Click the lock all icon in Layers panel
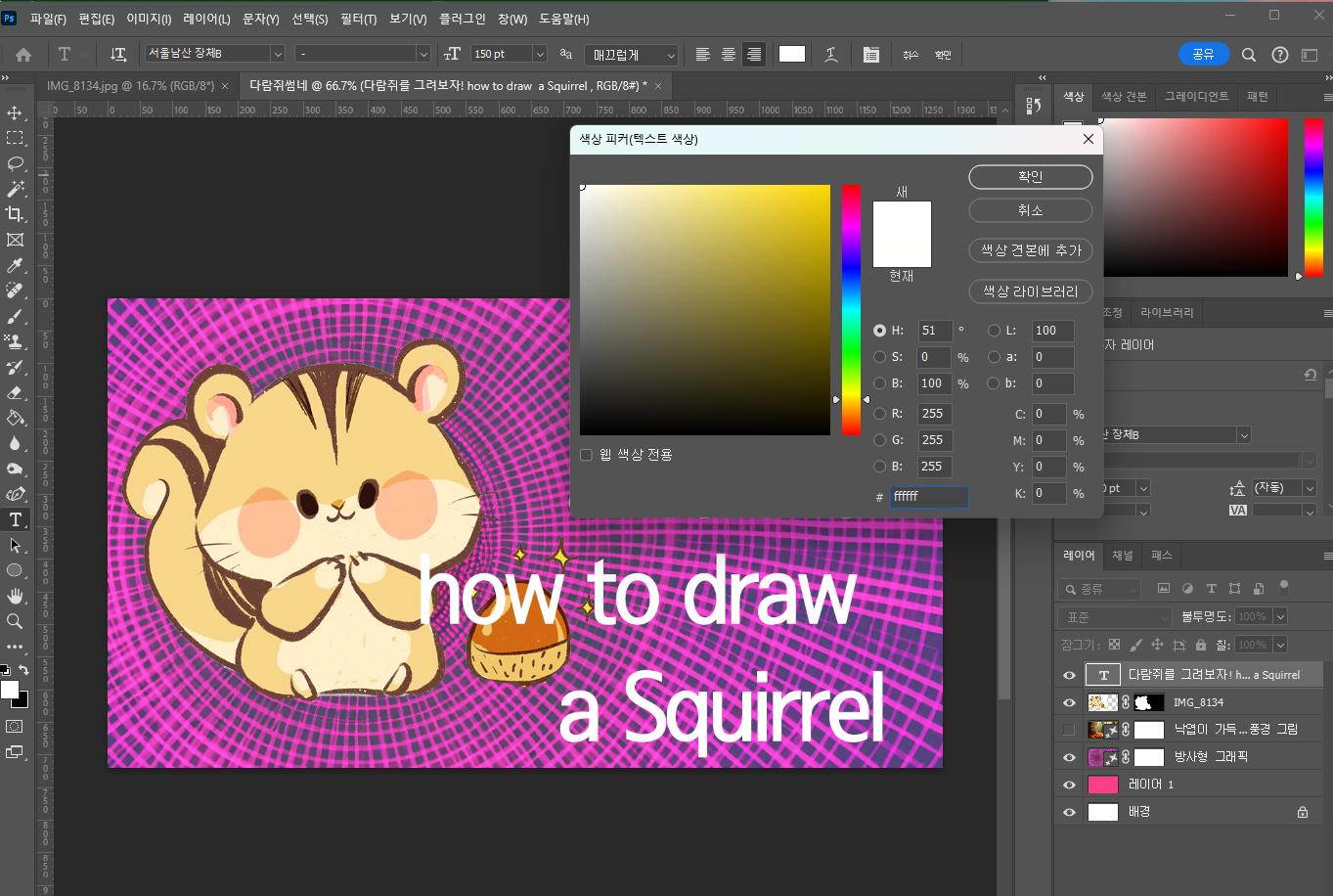1333x896 pixels. (x=1201, y=645)
